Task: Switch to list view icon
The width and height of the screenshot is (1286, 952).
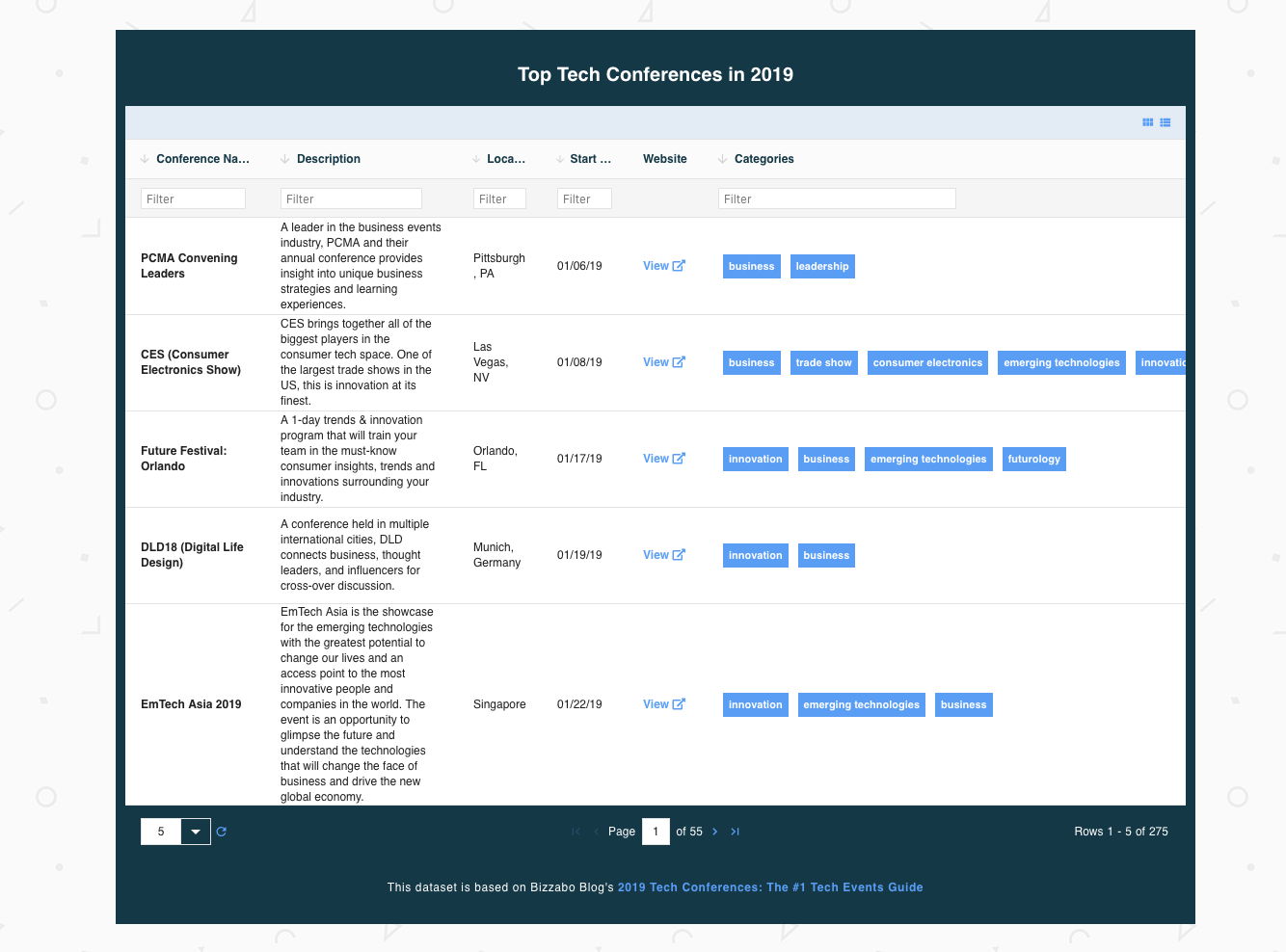Action: tap(1165, 122)
